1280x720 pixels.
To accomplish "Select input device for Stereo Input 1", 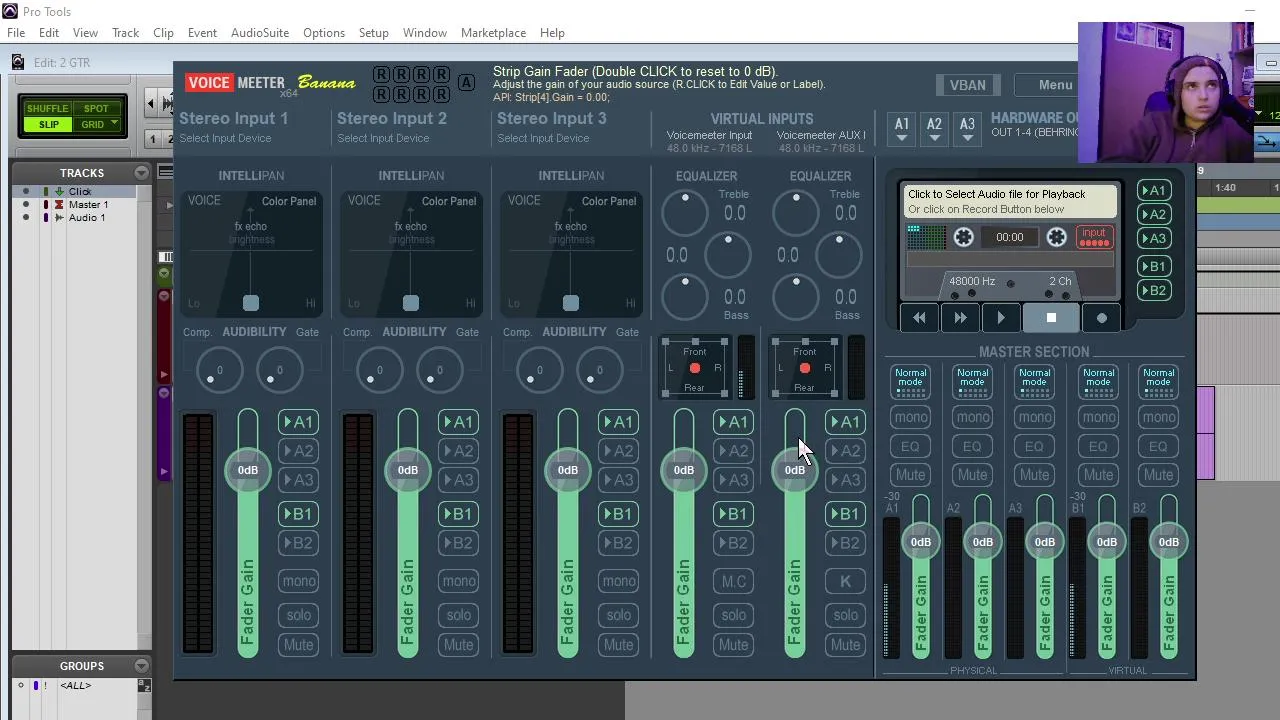I will tap(225, 138).
